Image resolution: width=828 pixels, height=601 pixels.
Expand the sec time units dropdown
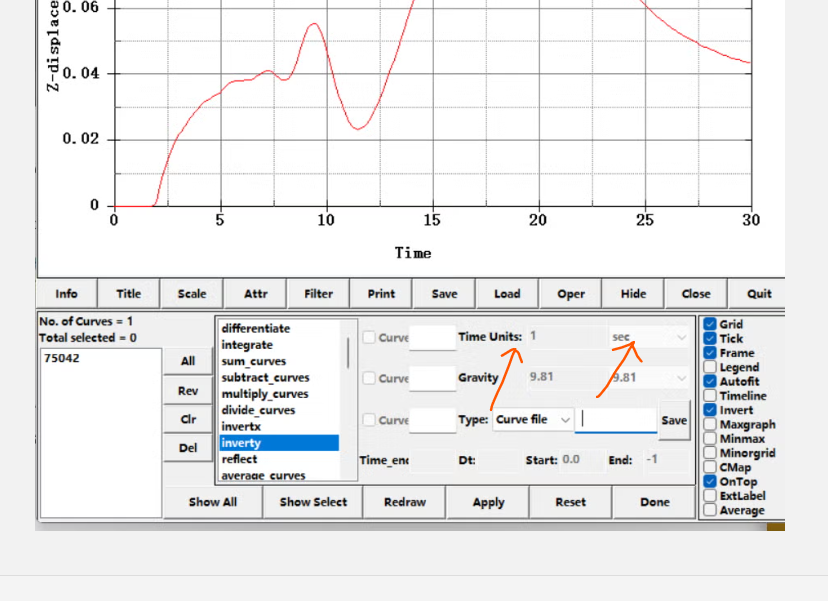[x=650, y=338]
